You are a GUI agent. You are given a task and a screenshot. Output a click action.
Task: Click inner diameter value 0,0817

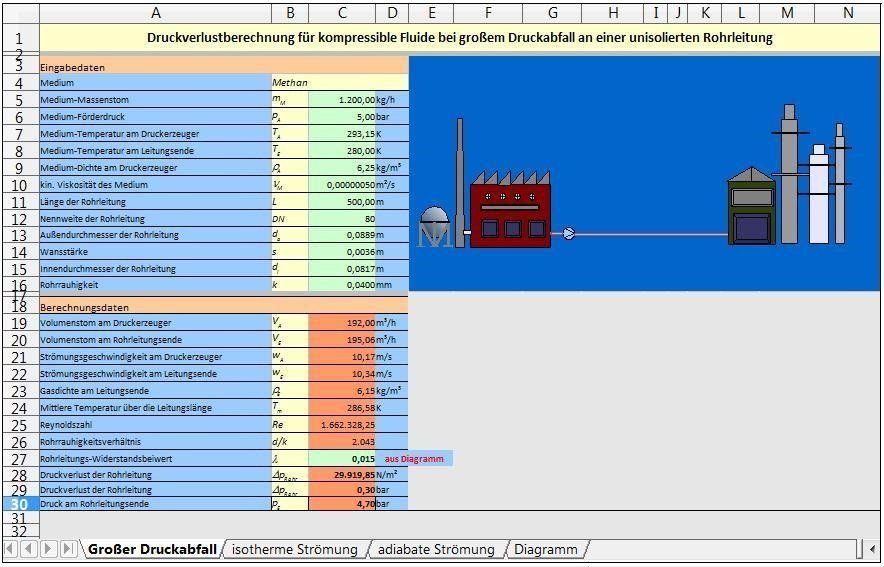(x=342, y=269)
